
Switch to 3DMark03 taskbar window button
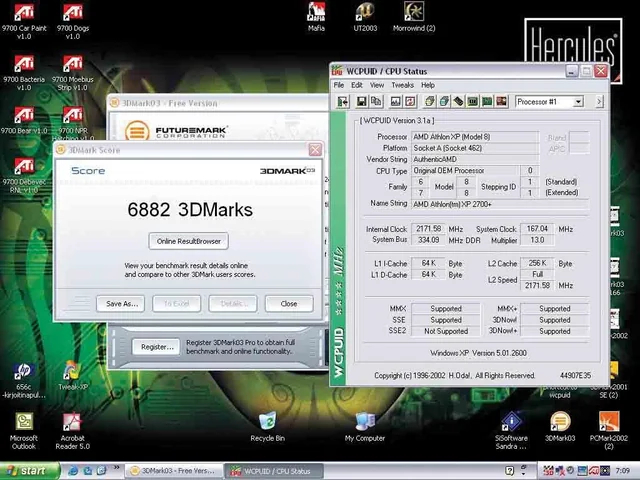[x=171, y=470]
